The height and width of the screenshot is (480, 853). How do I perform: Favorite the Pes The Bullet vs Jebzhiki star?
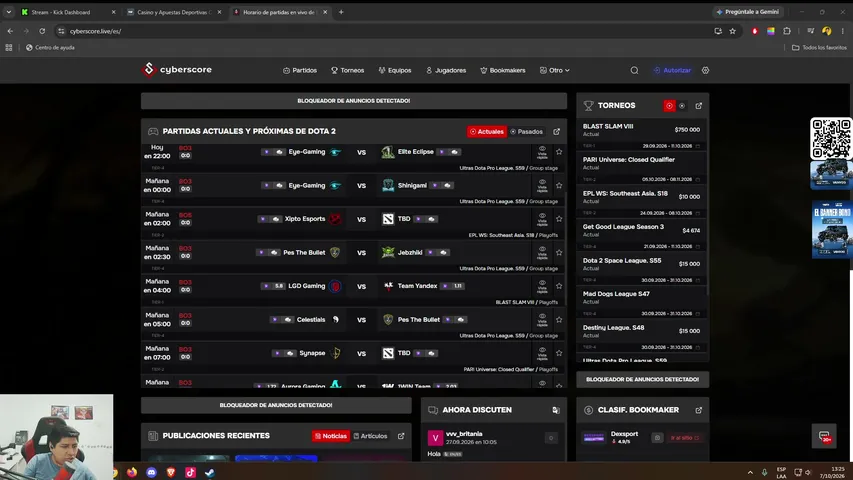[x=559, y=253]
